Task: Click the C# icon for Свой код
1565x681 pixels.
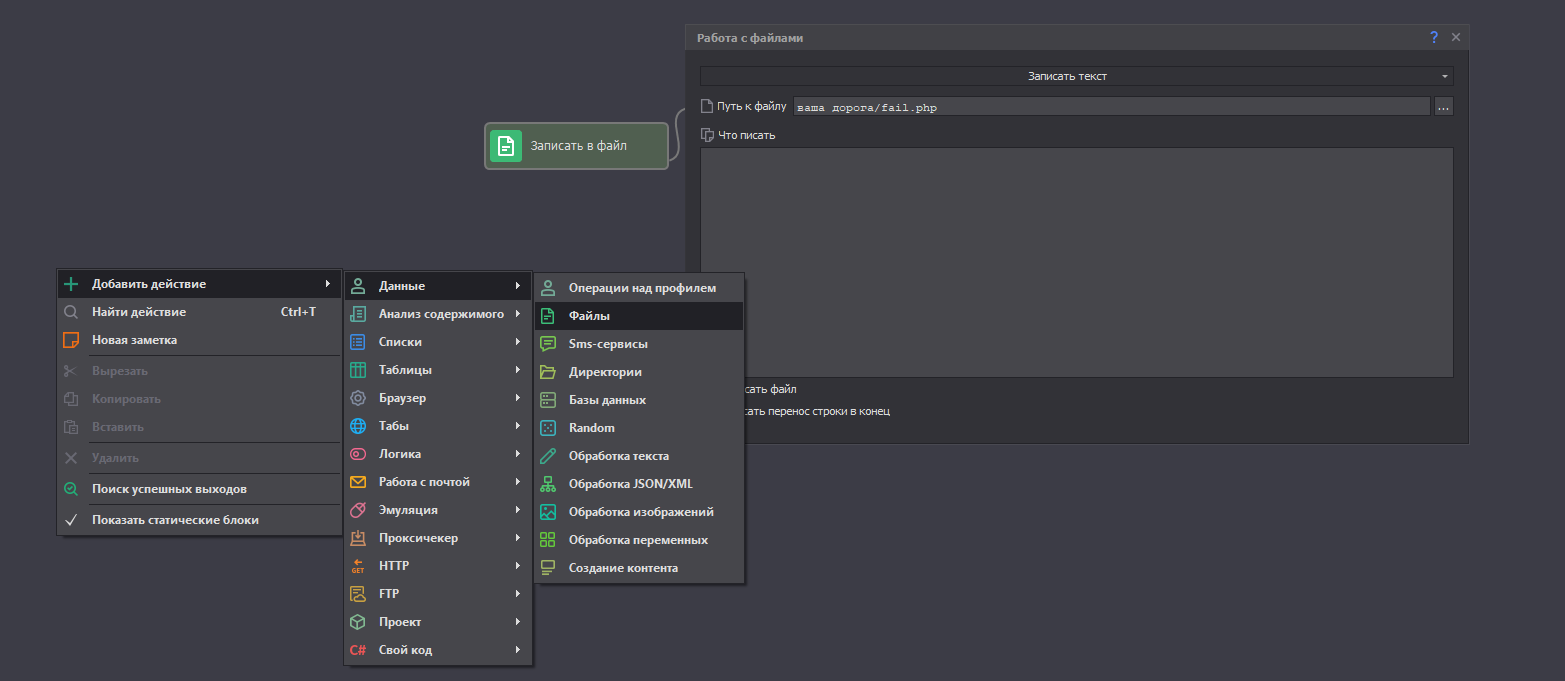Action: point(358,650)
